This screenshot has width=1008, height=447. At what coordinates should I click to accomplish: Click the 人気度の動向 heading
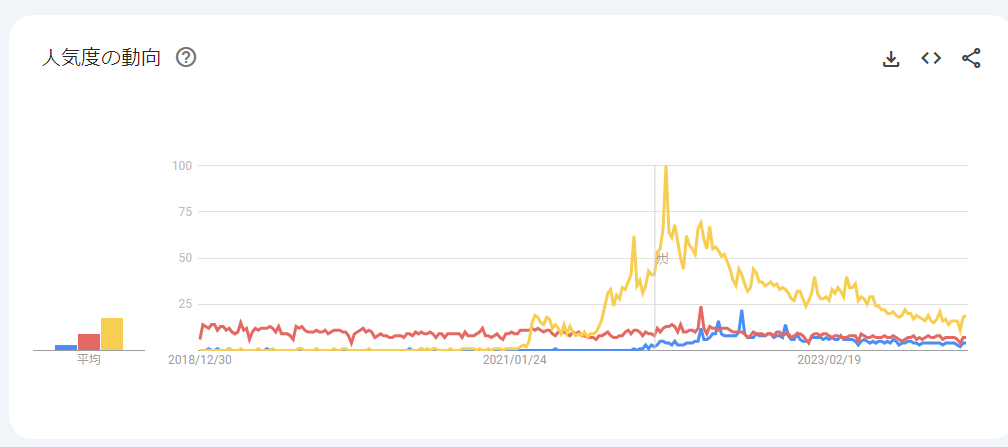pos(101,57)
